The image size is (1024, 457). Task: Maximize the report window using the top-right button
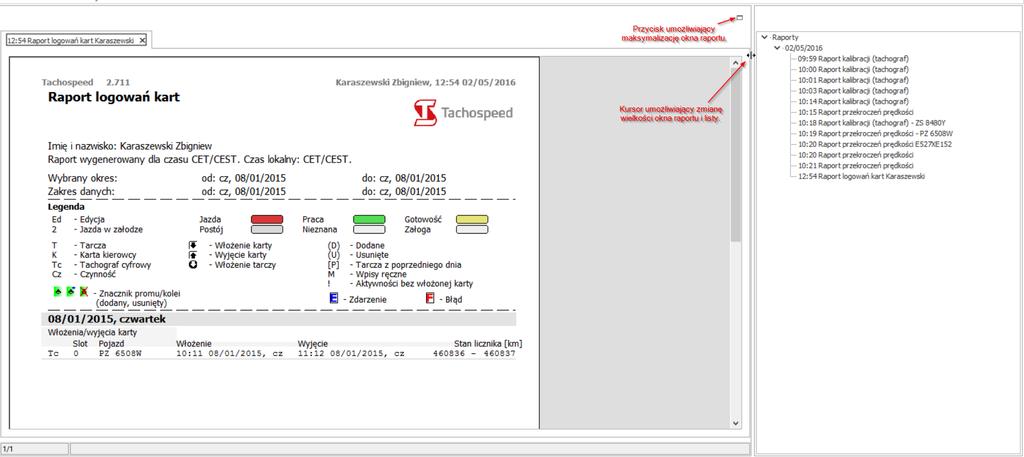pyautogui.click(x=739, y=18)
